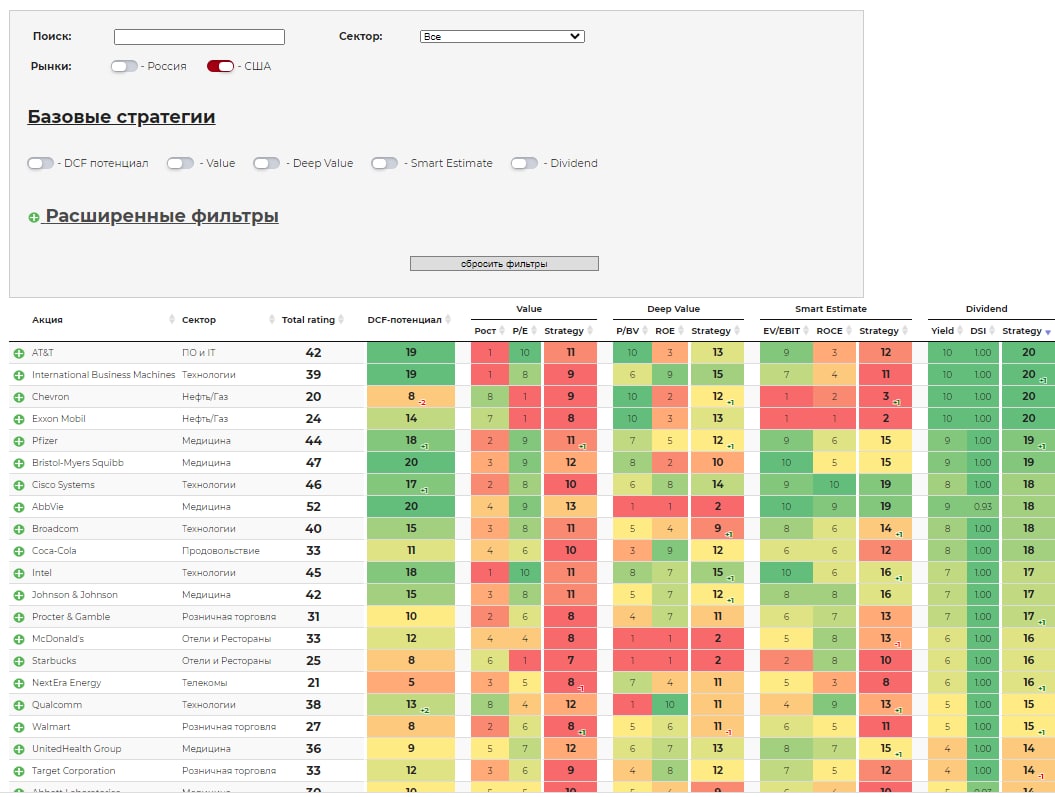
Task: Disable the США market toggle
Action: [x=220, y=66]
